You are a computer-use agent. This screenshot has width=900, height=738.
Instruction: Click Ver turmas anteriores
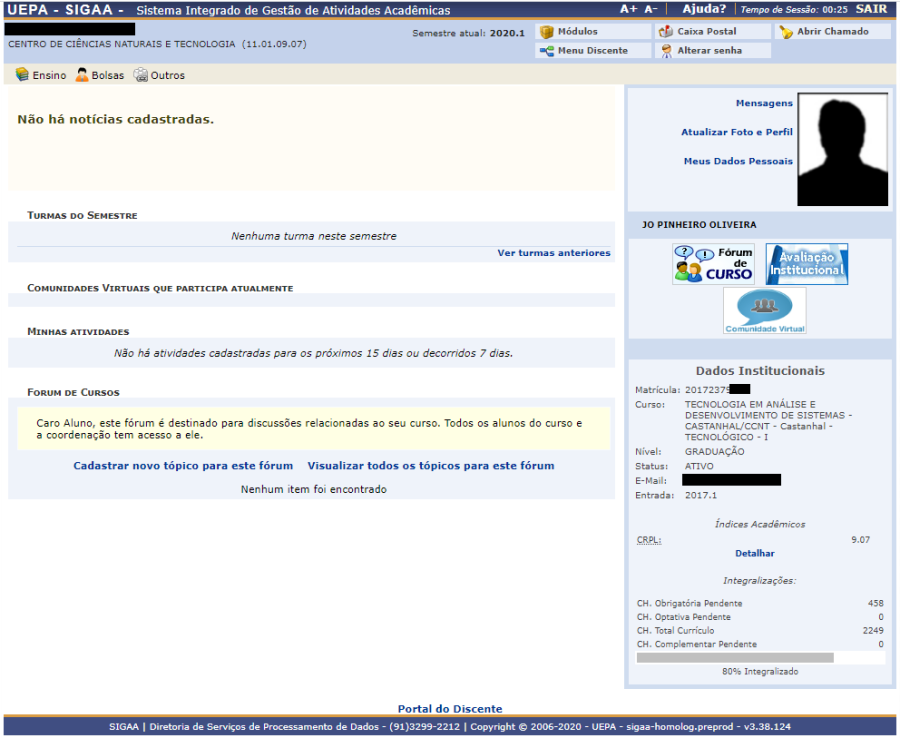[553, 253]
